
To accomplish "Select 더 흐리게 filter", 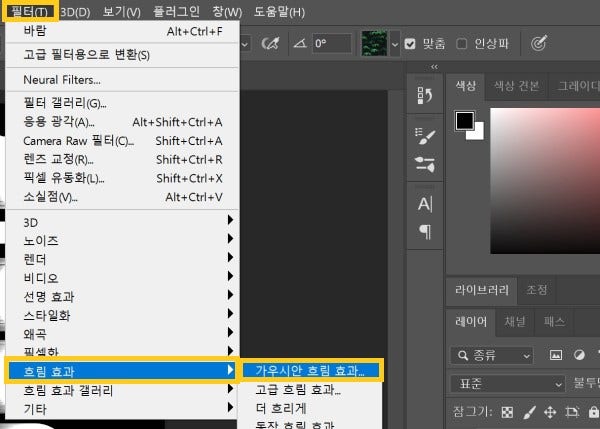I will 310,408.
